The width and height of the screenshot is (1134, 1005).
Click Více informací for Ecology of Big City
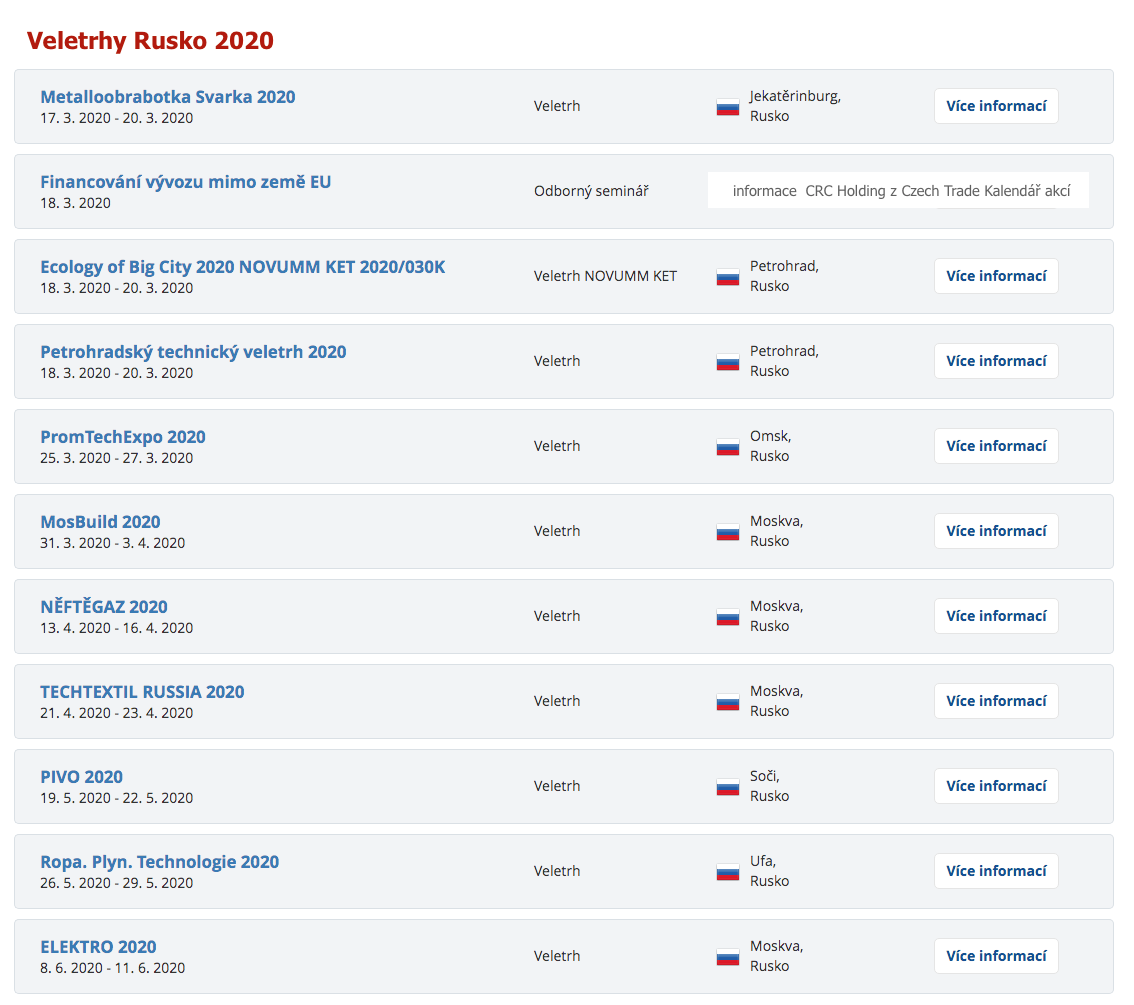996,276
